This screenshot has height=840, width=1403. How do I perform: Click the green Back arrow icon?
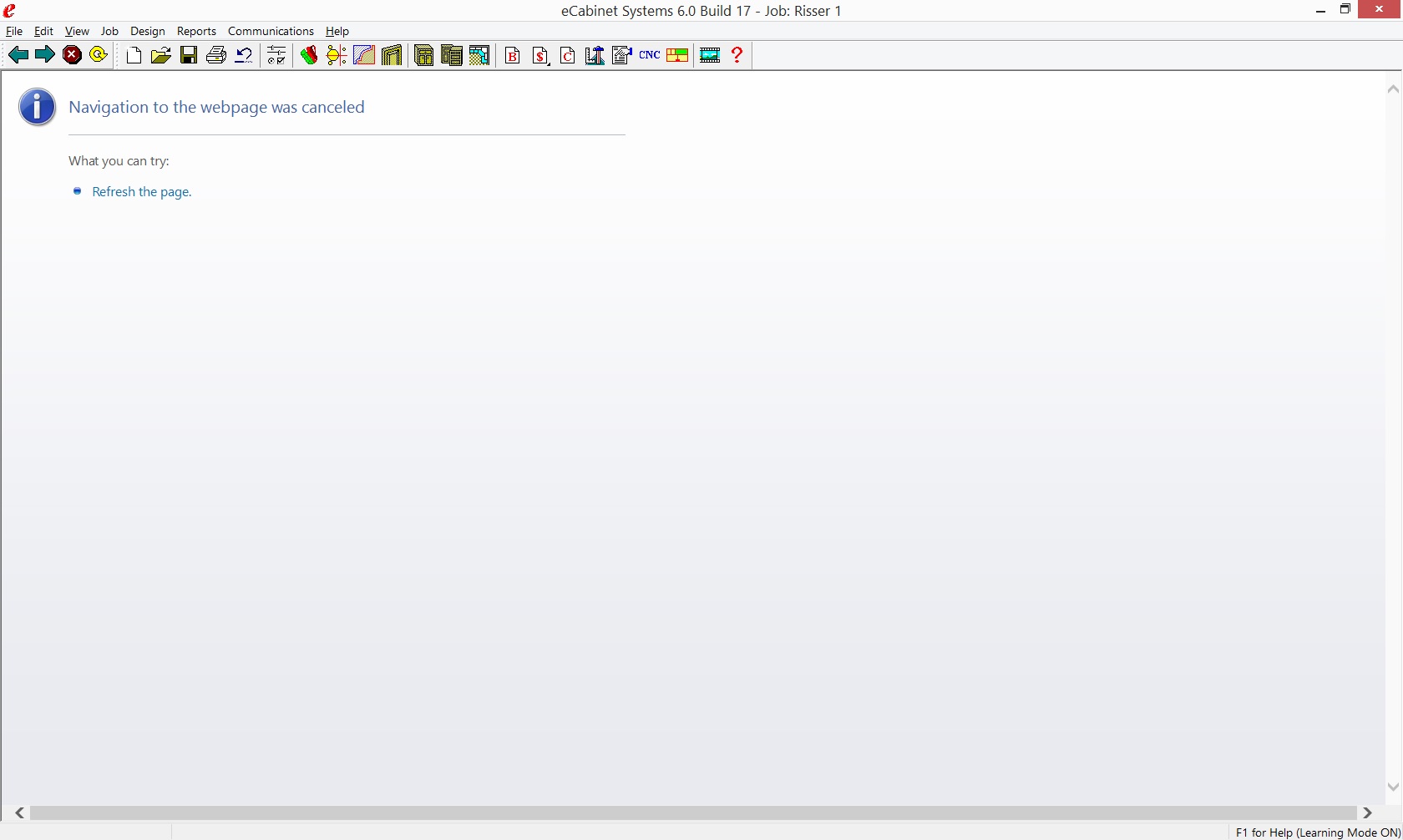(18, 55)
